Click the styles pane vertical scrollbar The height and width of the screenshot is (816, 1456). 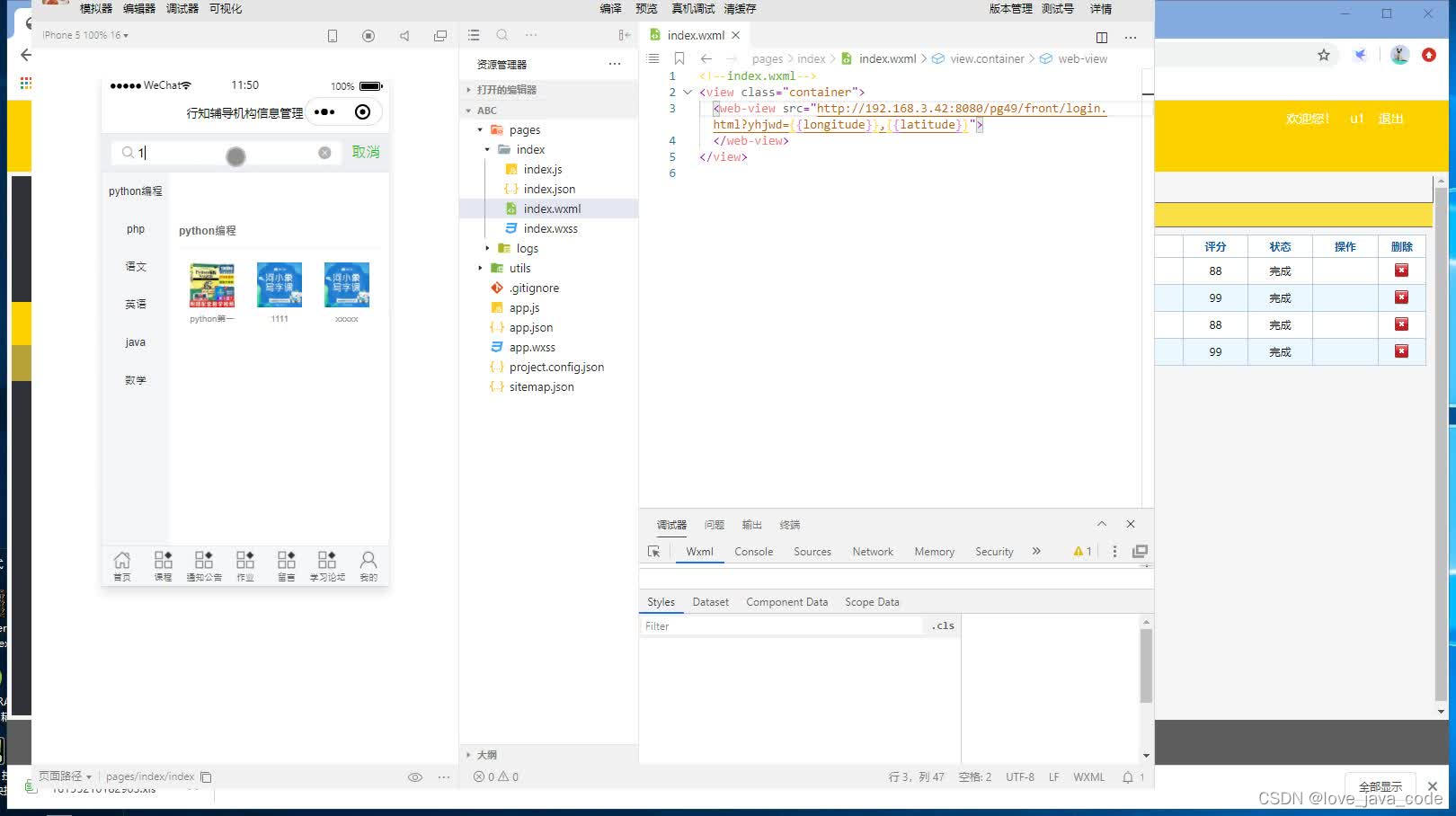pyautogui.click(x=1146, y=666)
